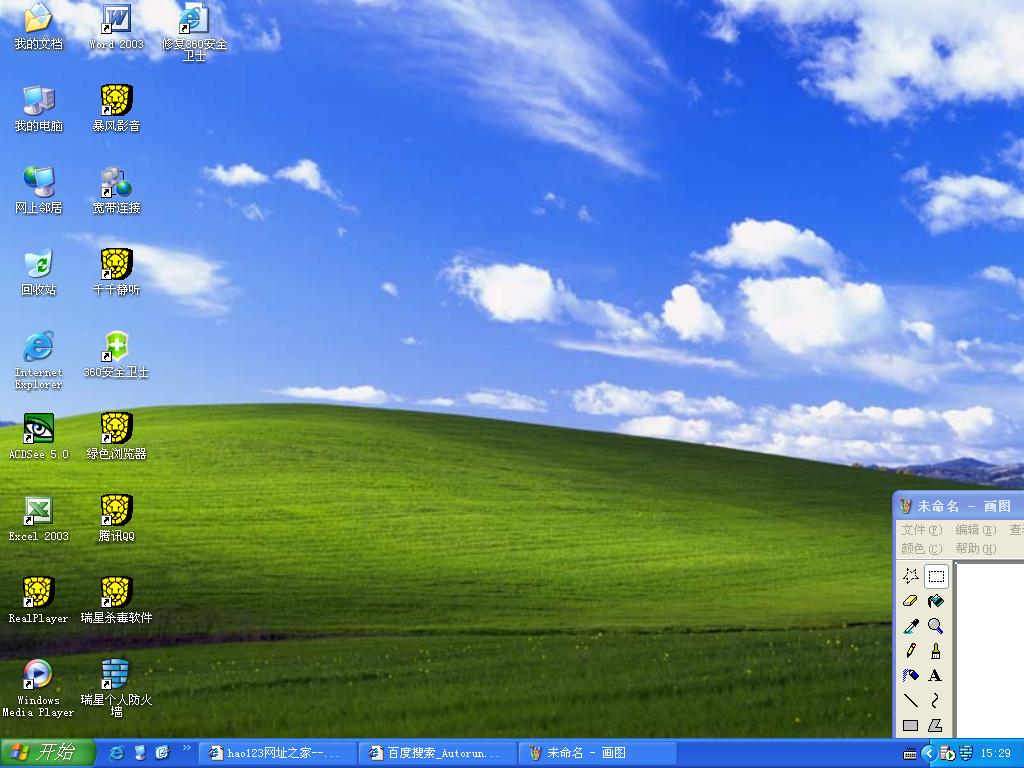Screen dimensions: 1024x768
Task: Select the straight Line tool in Paint
Action: (910, 700)
